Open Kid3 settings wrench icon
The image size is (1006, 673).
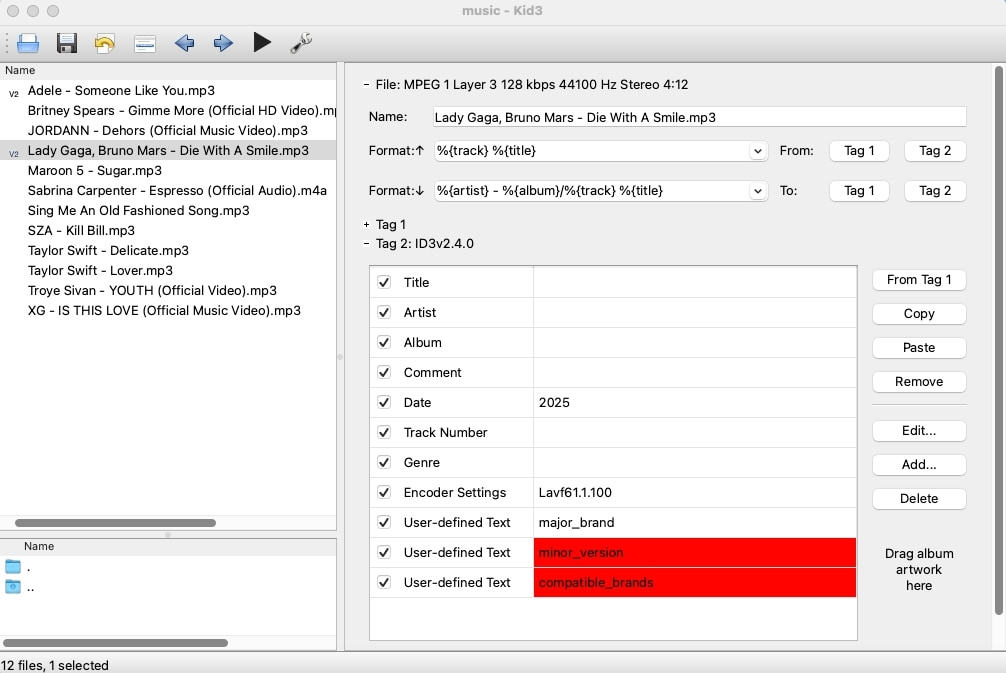tap(301, 43)
